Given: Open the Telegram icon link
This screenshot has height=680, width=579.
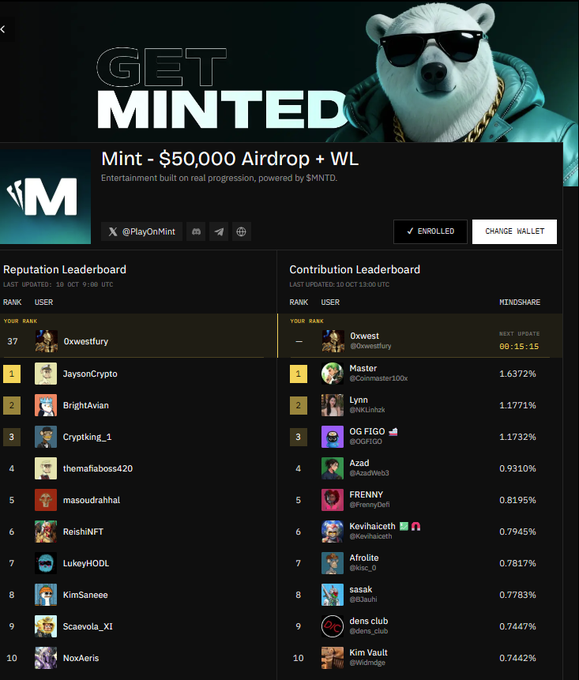Looking at the screenshot, I should point(219,232).
